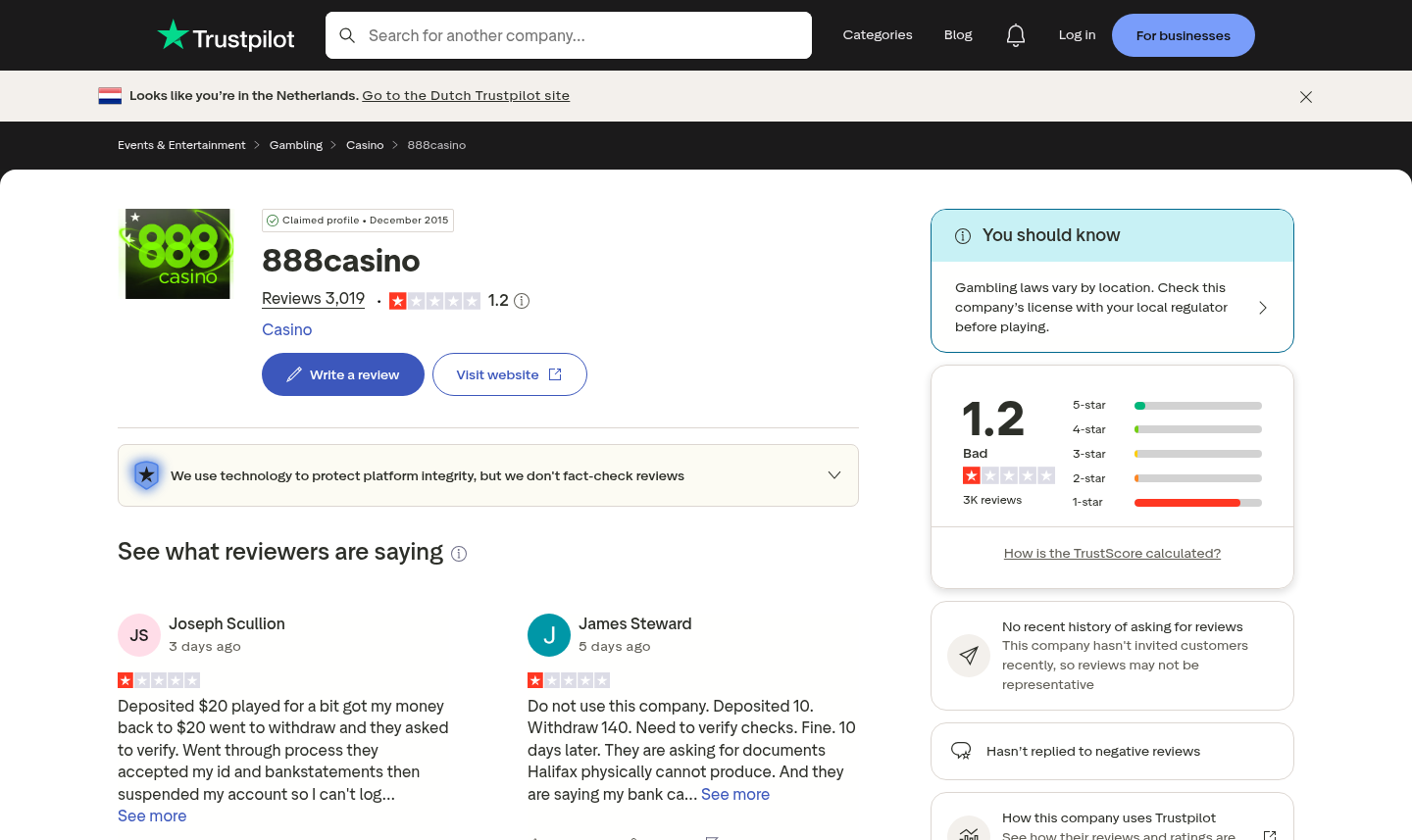Open info icon next to reviewers are saying
1412x840 pixels.
(459, 554)
